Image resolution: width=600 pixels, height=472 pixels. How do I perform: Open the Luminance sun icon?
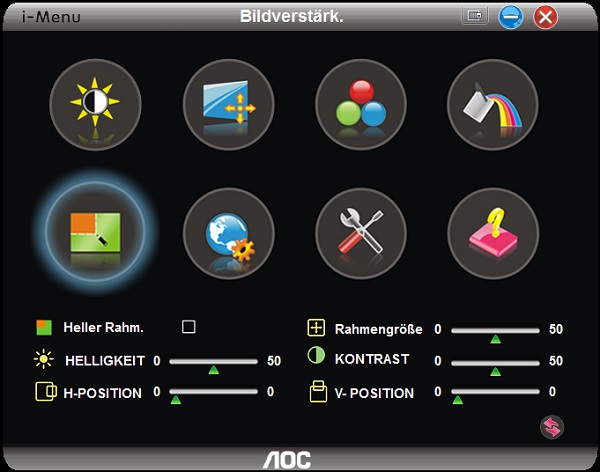click(95, 105)
